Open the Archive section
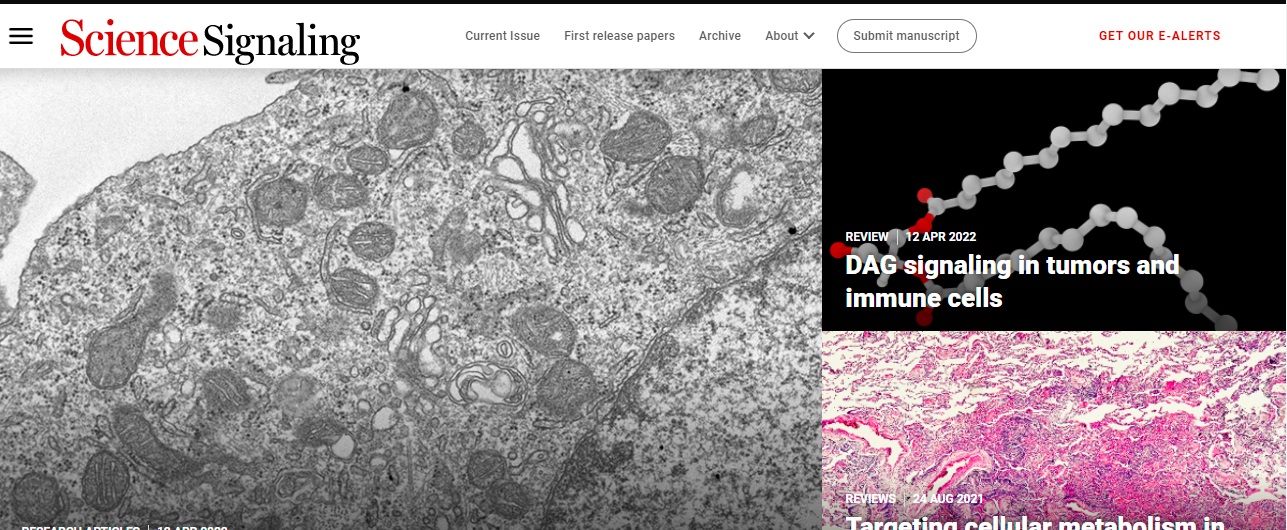The height and width of the screenshot is (530, 1287). pos(720,36)
